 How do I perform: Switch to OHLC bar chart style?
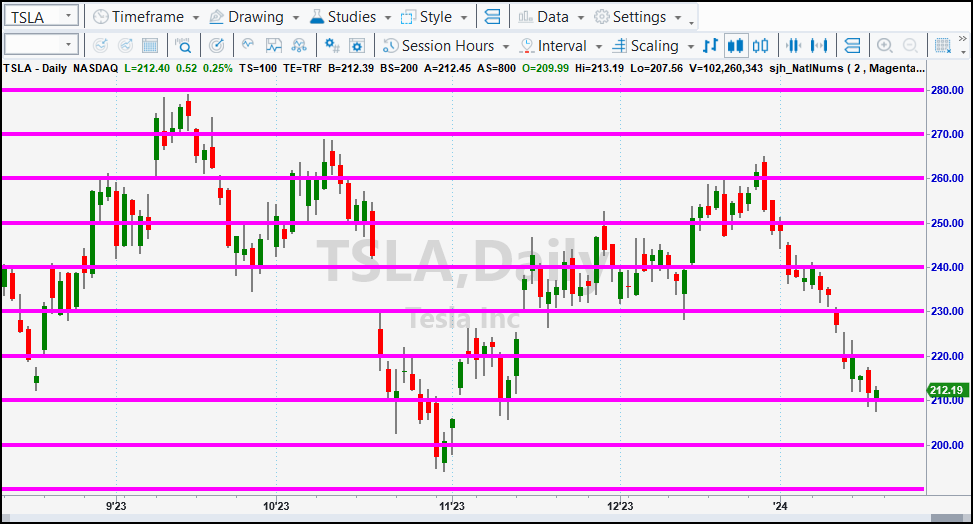pyautogui.click(x=711, y=45)
